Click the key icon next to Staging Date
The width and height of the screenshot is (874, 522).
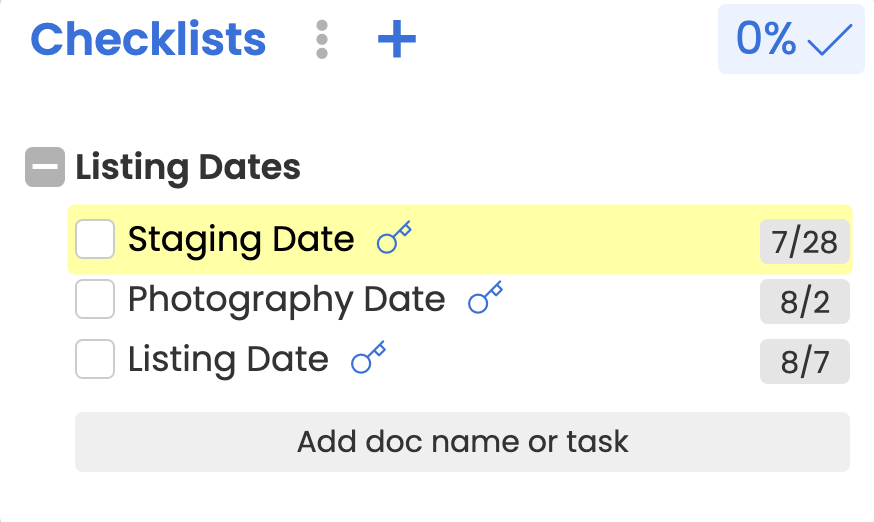[x=394, y=239]
